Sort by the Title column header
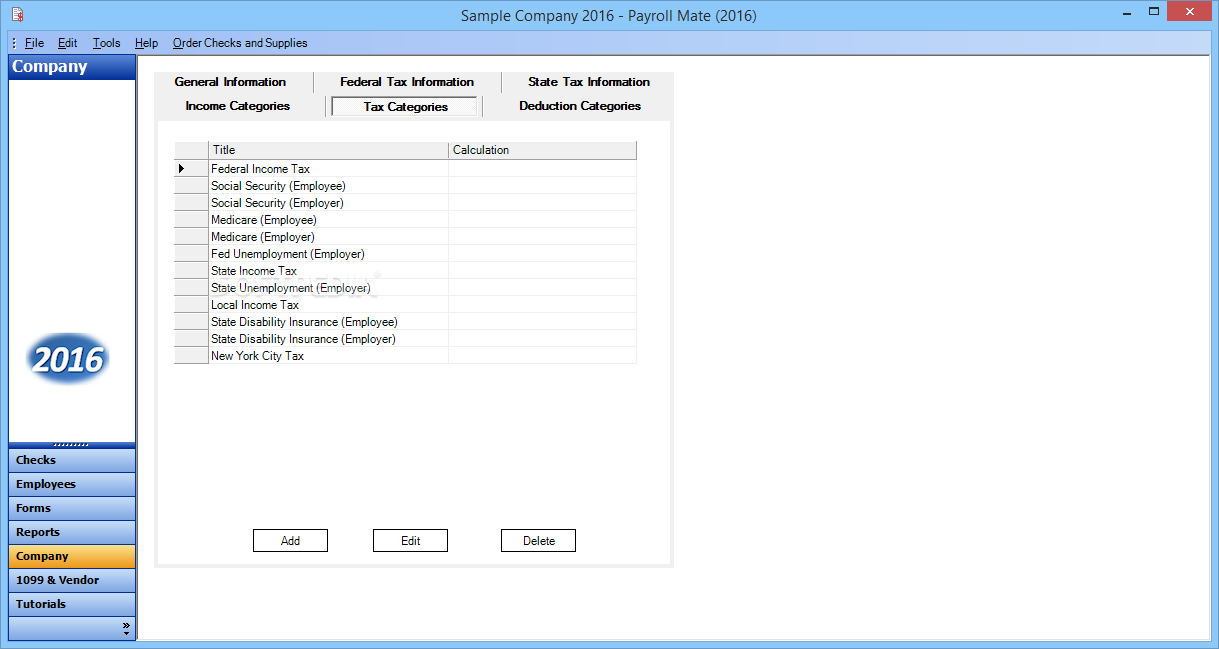 pyautogui.click(x=328, y=150)
